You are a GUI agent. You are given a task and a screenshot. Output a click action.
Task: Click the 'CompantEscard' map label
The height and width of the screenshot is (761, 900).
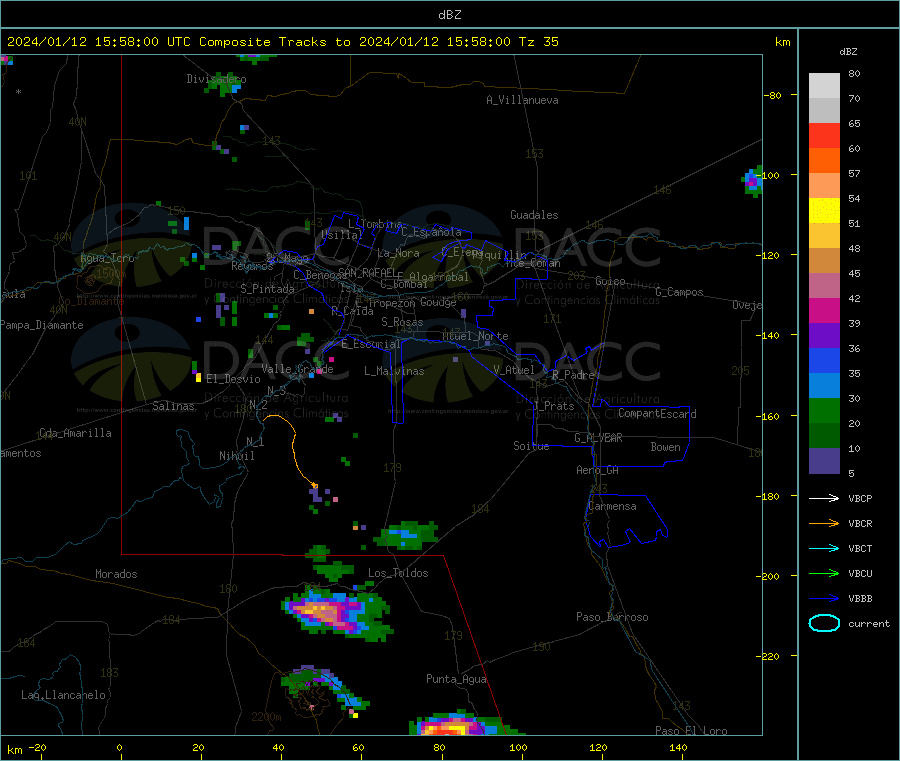coord(657,414)
